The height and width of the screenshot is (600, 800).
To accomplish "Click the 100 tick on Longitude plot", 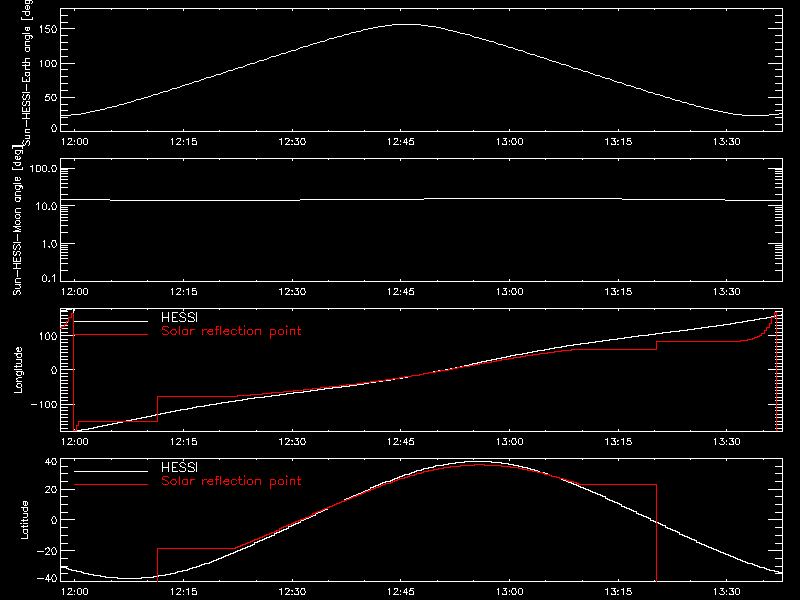I will 50,336.
